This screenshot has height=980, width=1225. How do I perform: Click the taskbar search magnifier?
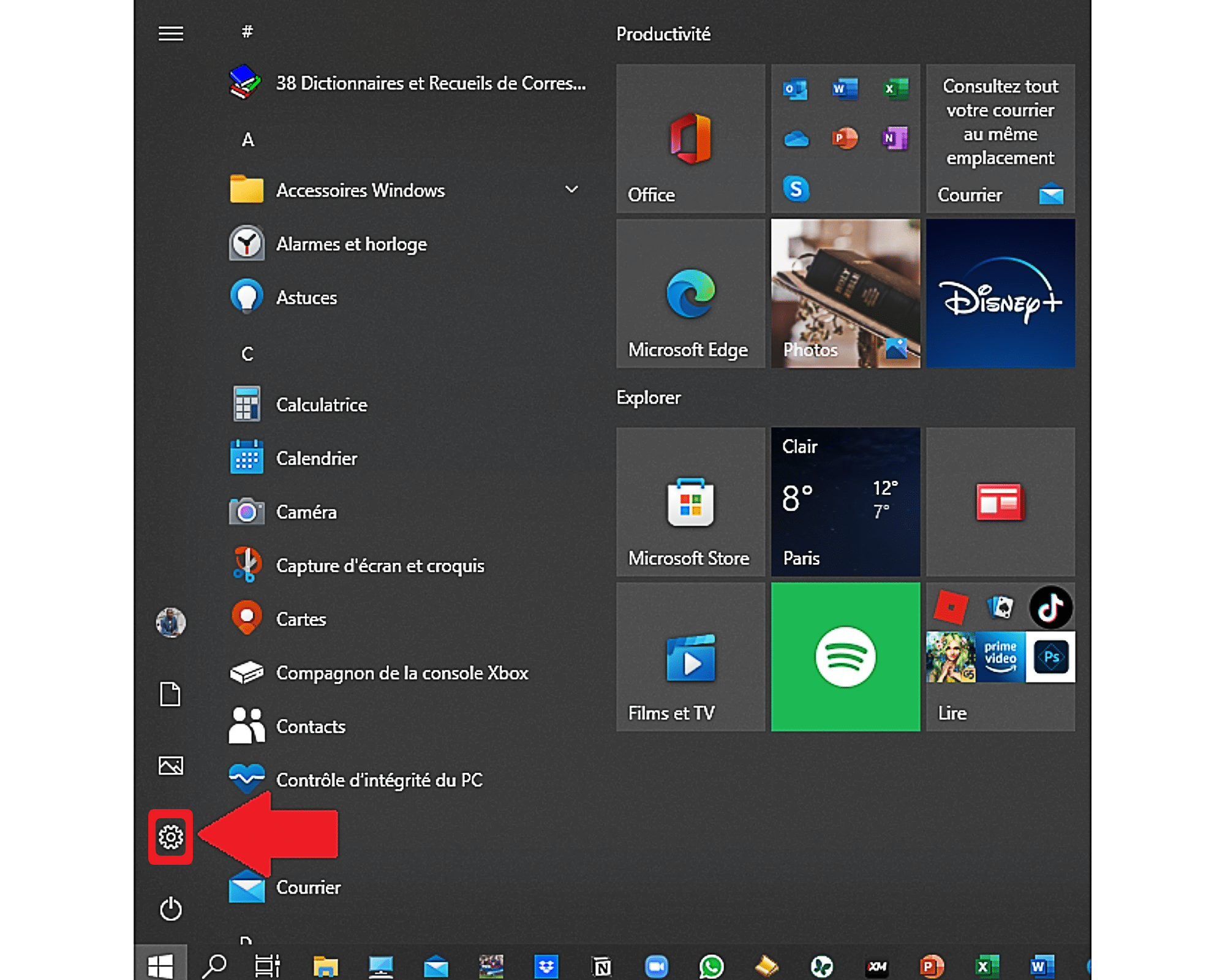coord(214,966)
